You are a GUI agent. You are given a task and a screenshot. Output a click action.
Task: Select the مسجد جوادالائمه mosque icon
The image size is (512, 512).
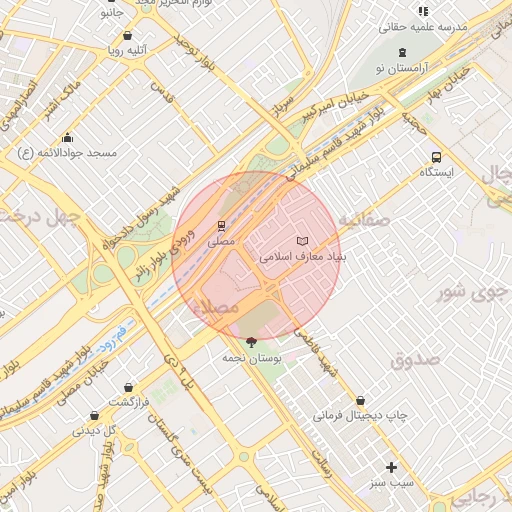point(67,137)
